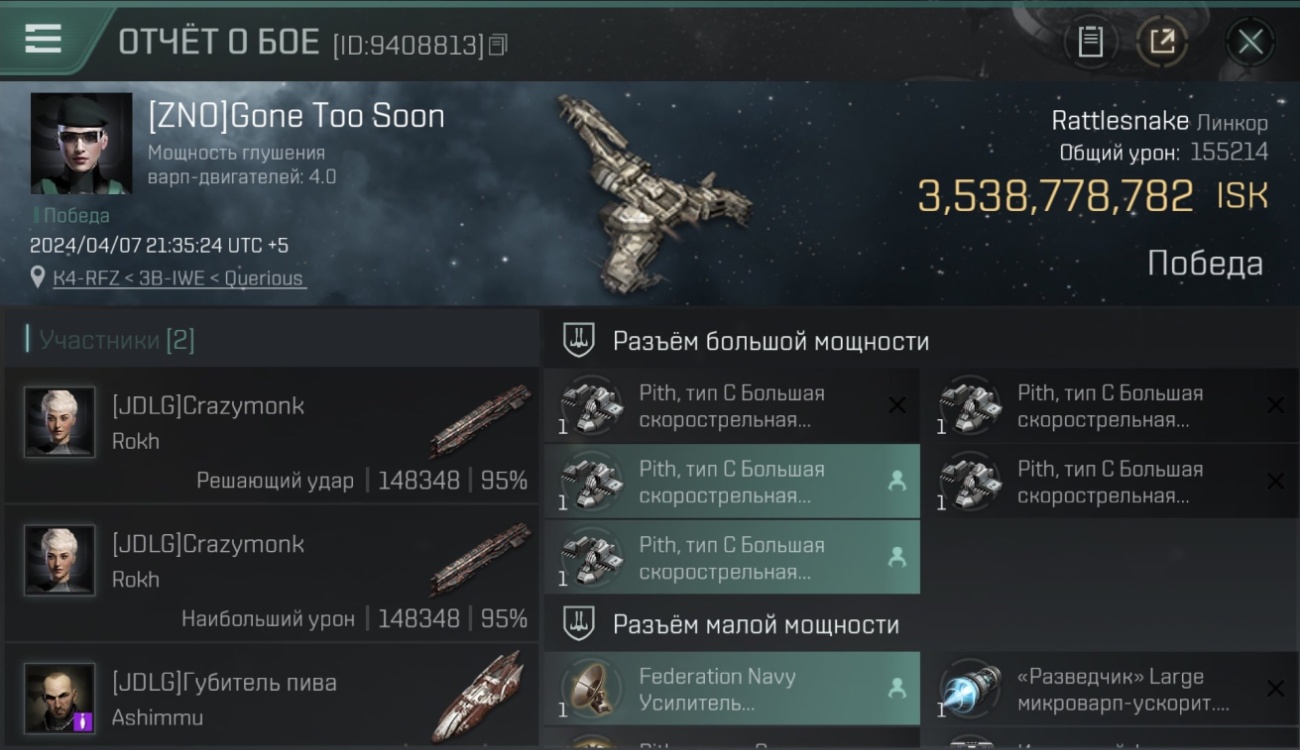Click the rendered Rattlesnake ship image

[x=648, y=191]
